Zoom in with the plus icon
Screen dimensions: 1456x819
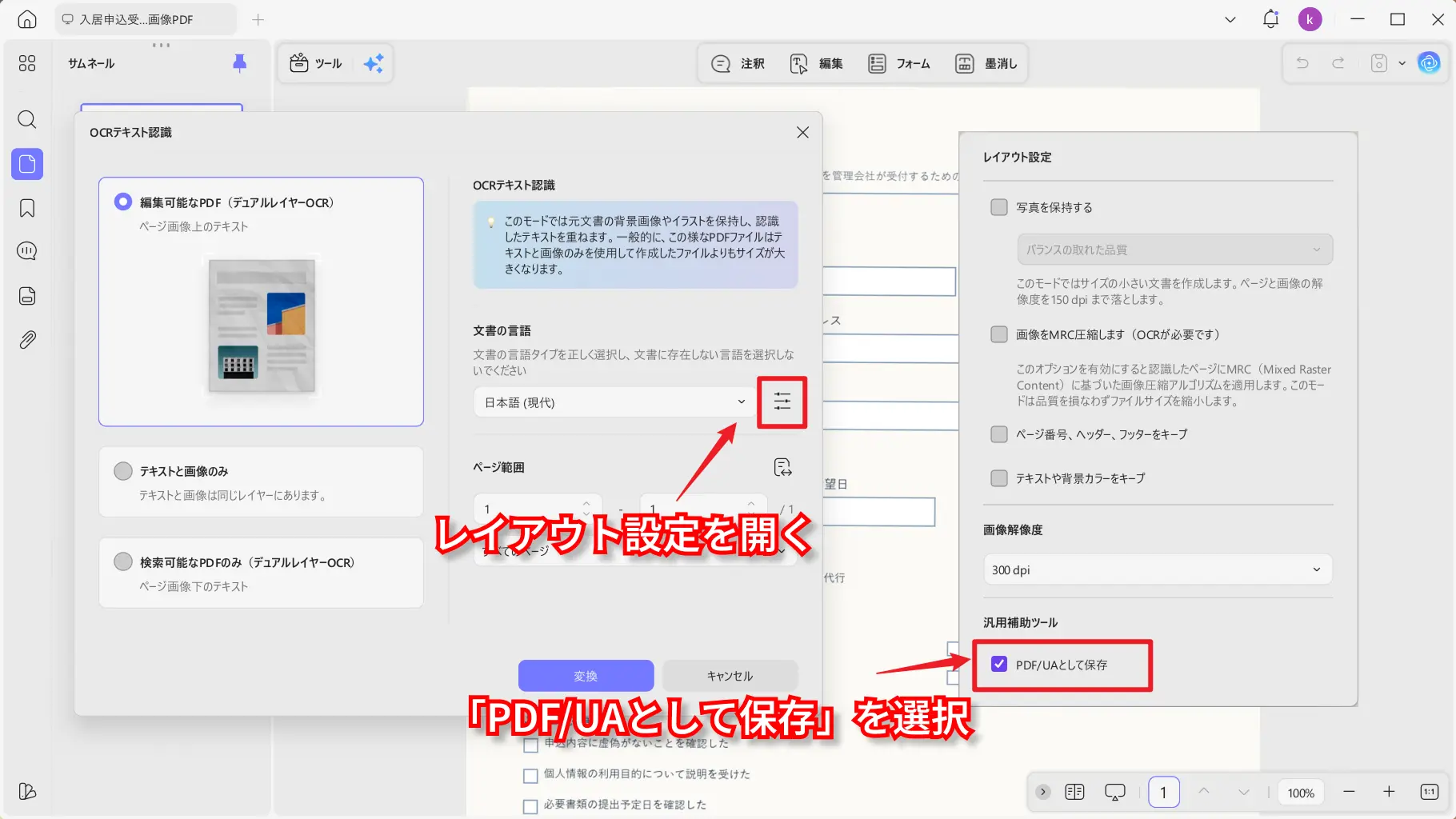1389,792
